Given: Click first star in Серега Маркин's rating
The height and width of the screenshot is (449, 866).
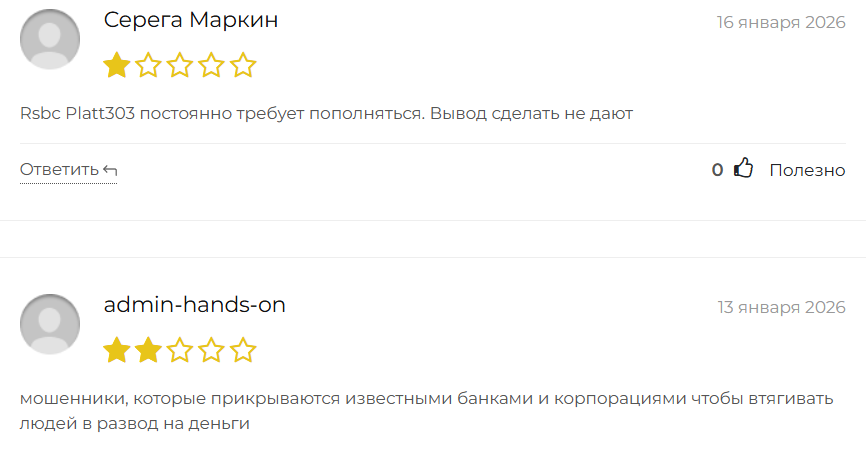Looking at the screenshot, I should pos(117,66).
